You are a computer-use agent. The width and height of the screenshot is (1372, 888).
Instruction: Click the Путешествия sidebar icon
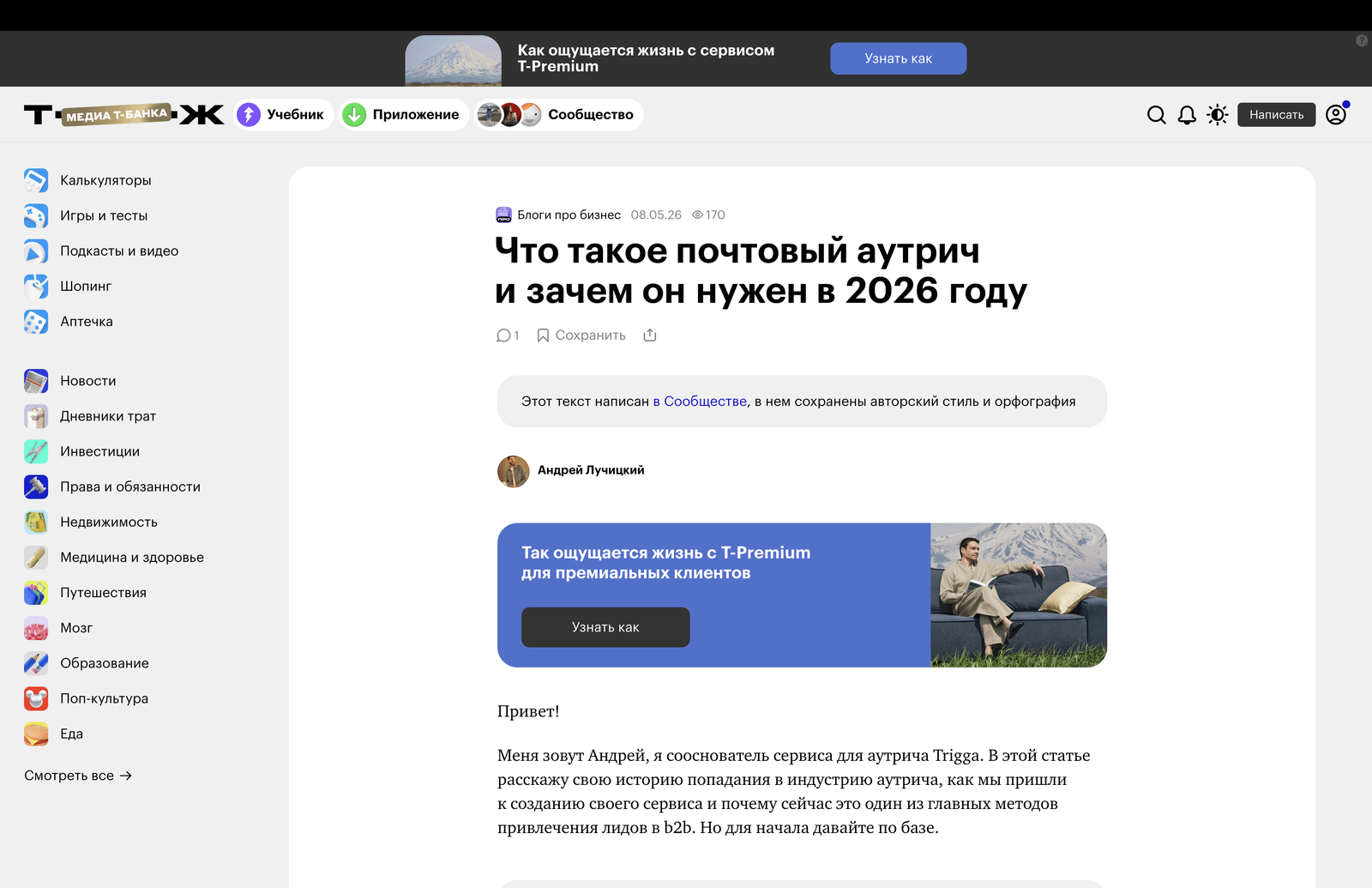point(36,592)
